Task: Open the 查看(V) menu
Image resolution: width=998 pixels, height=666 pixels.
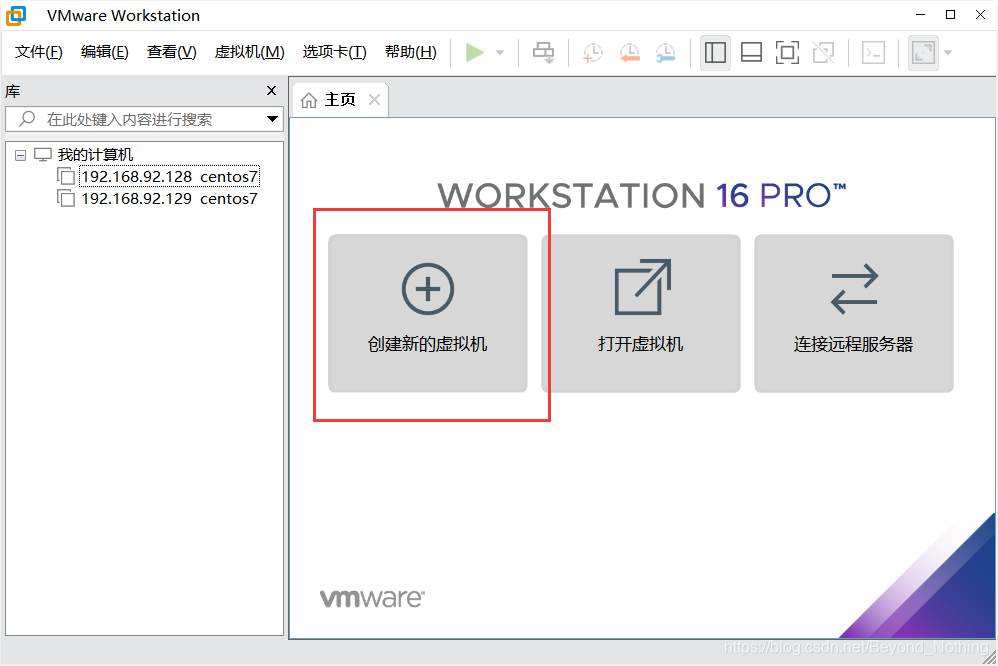Action: [x=172, y=52]
